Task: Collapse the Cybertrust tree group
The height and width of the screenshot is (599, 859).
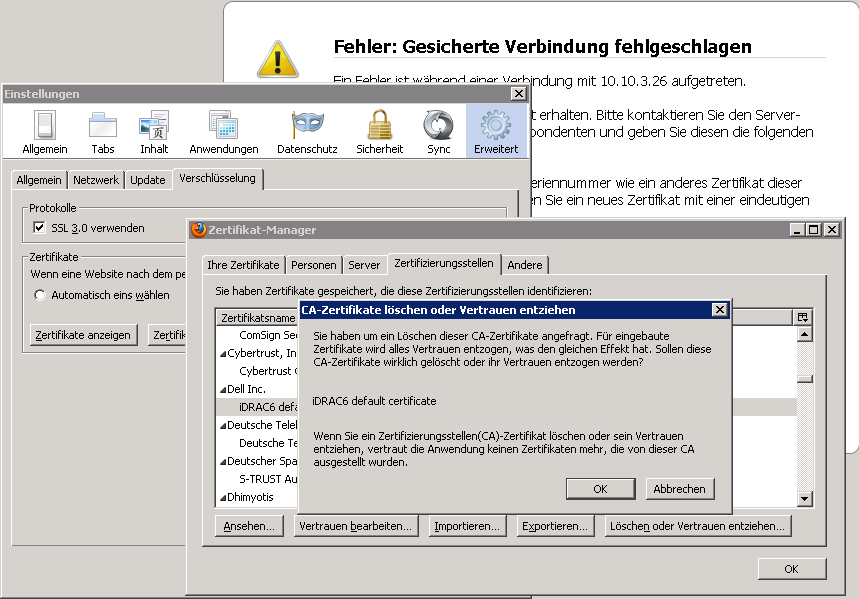Action: click(222, 353)
